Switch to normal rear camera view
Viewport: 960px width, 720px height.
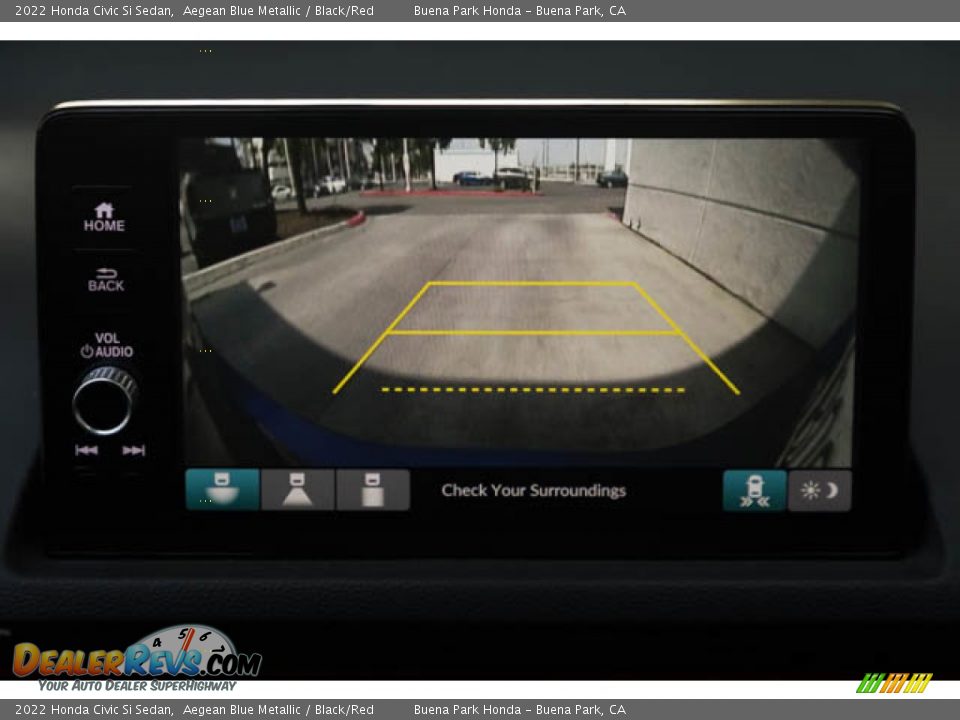[298, 490]
